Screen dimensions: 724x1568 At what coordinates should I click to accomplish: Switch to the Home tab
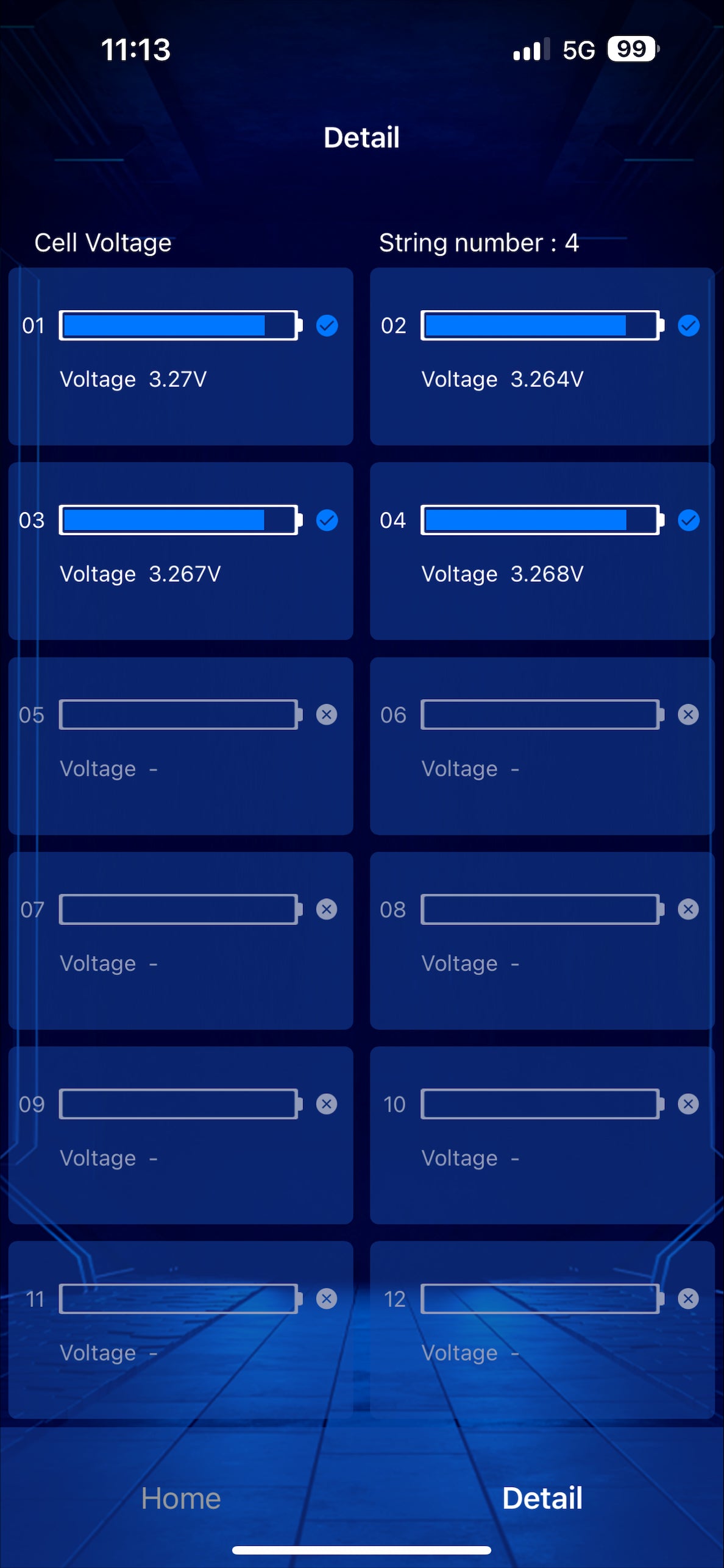[x=181, y=1499]
